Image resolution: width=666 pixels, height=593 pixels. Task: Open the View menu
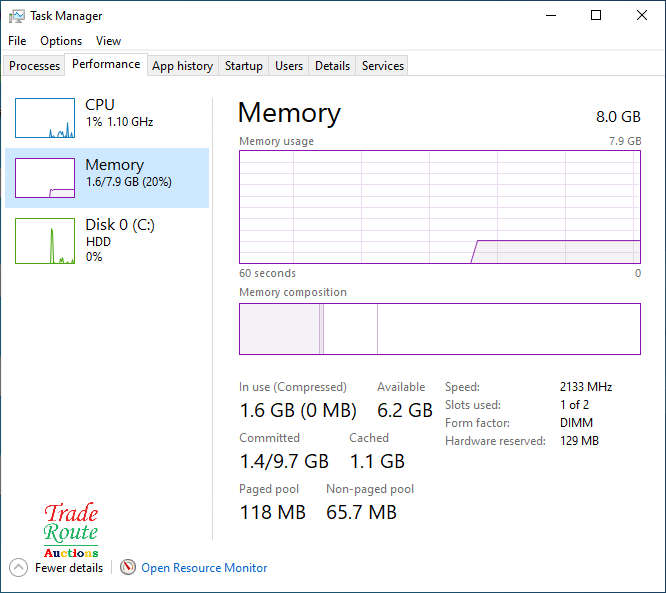pos(108,41)
